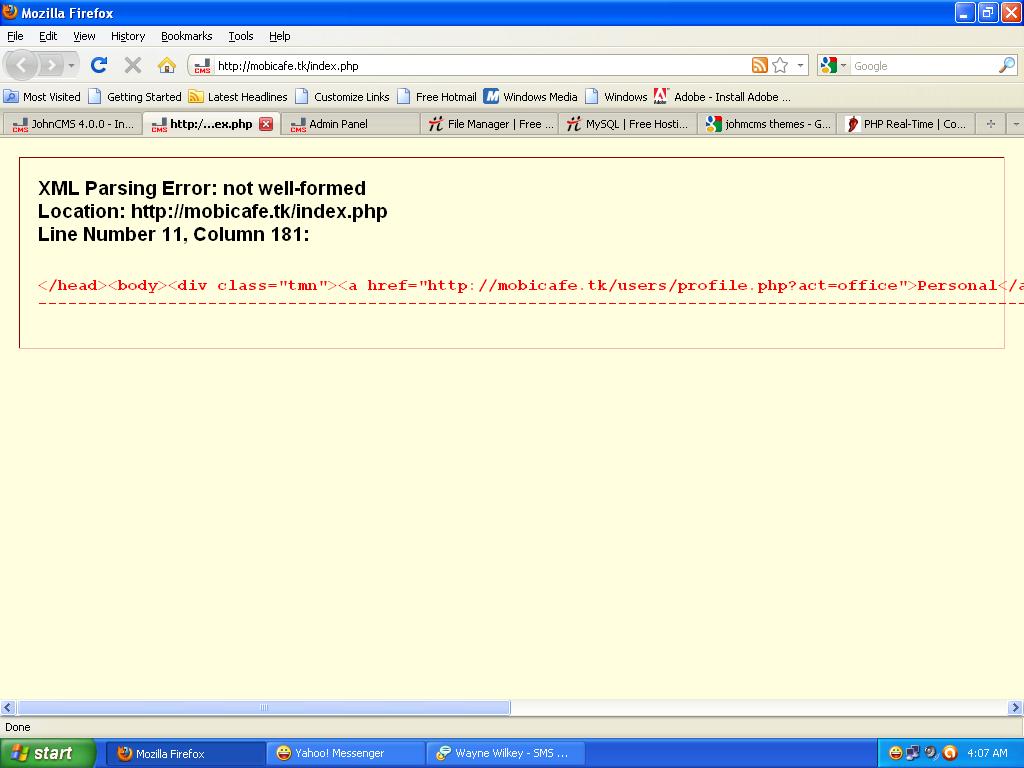Close the active index.php tab

click(x=266, y=124)
